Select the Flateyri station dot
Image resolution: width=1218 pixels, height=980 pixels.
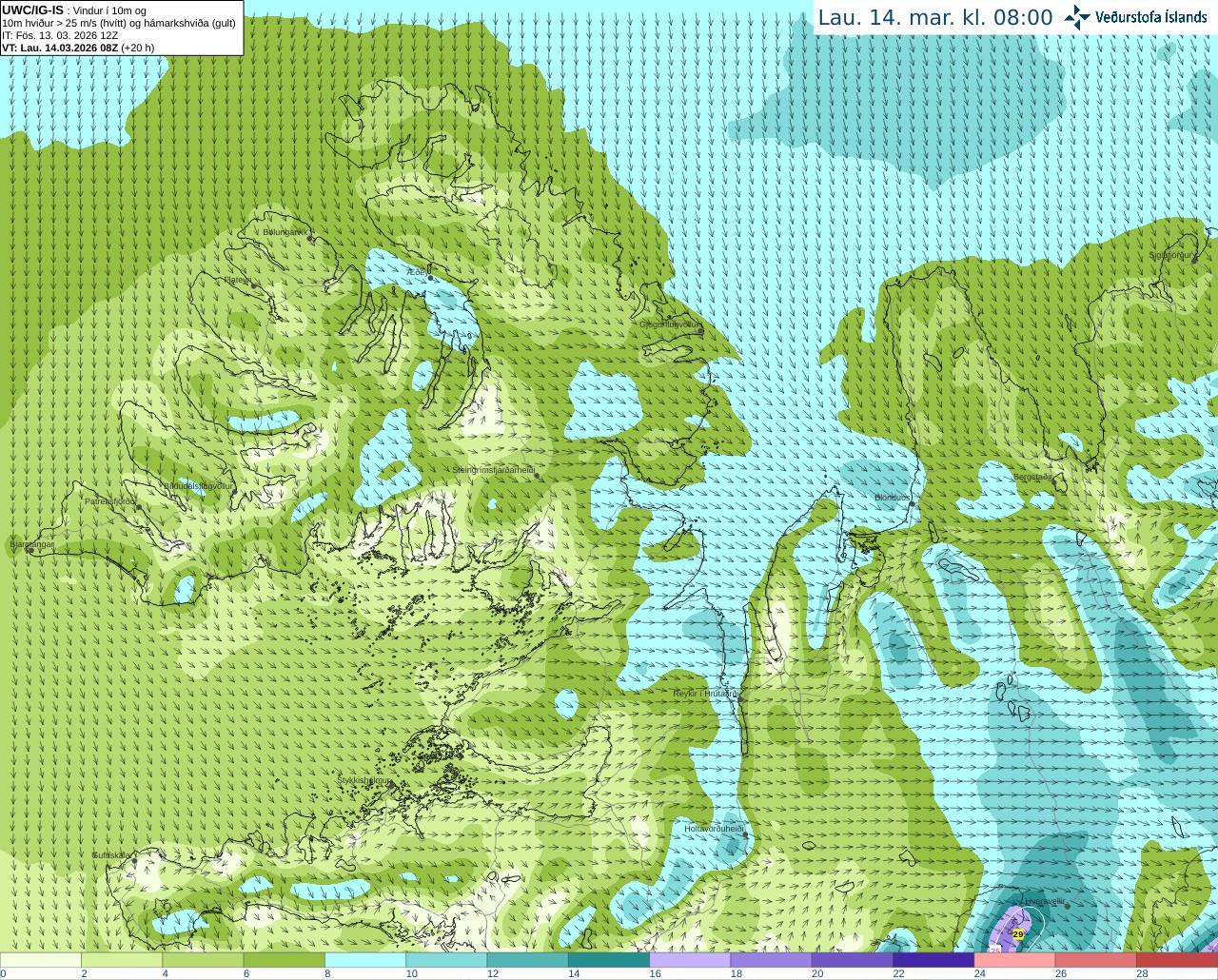point(254,285)
